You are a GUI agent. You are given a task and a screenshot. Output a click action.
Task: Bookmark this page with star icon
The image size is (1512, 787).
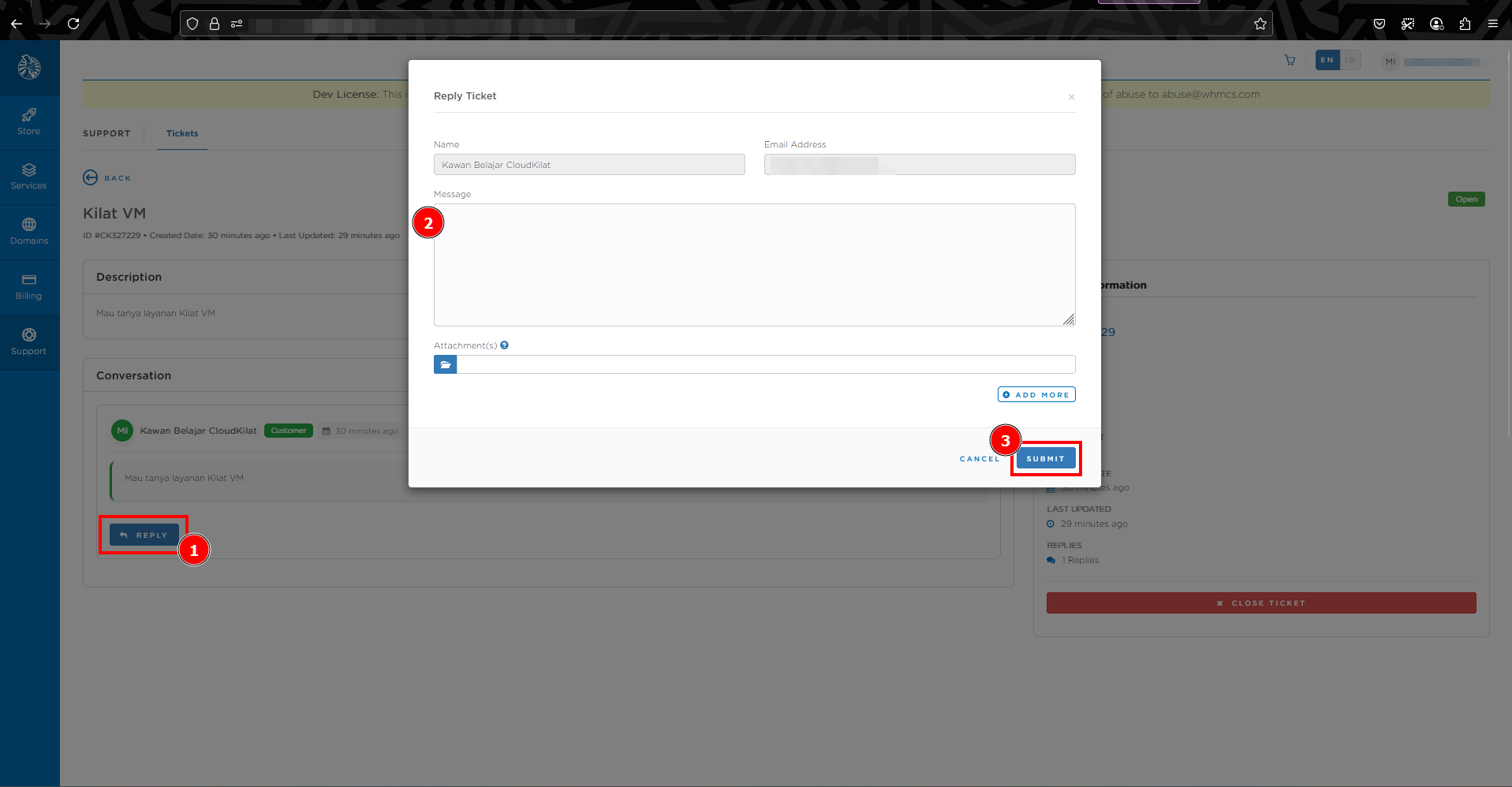coord(1260,24)
